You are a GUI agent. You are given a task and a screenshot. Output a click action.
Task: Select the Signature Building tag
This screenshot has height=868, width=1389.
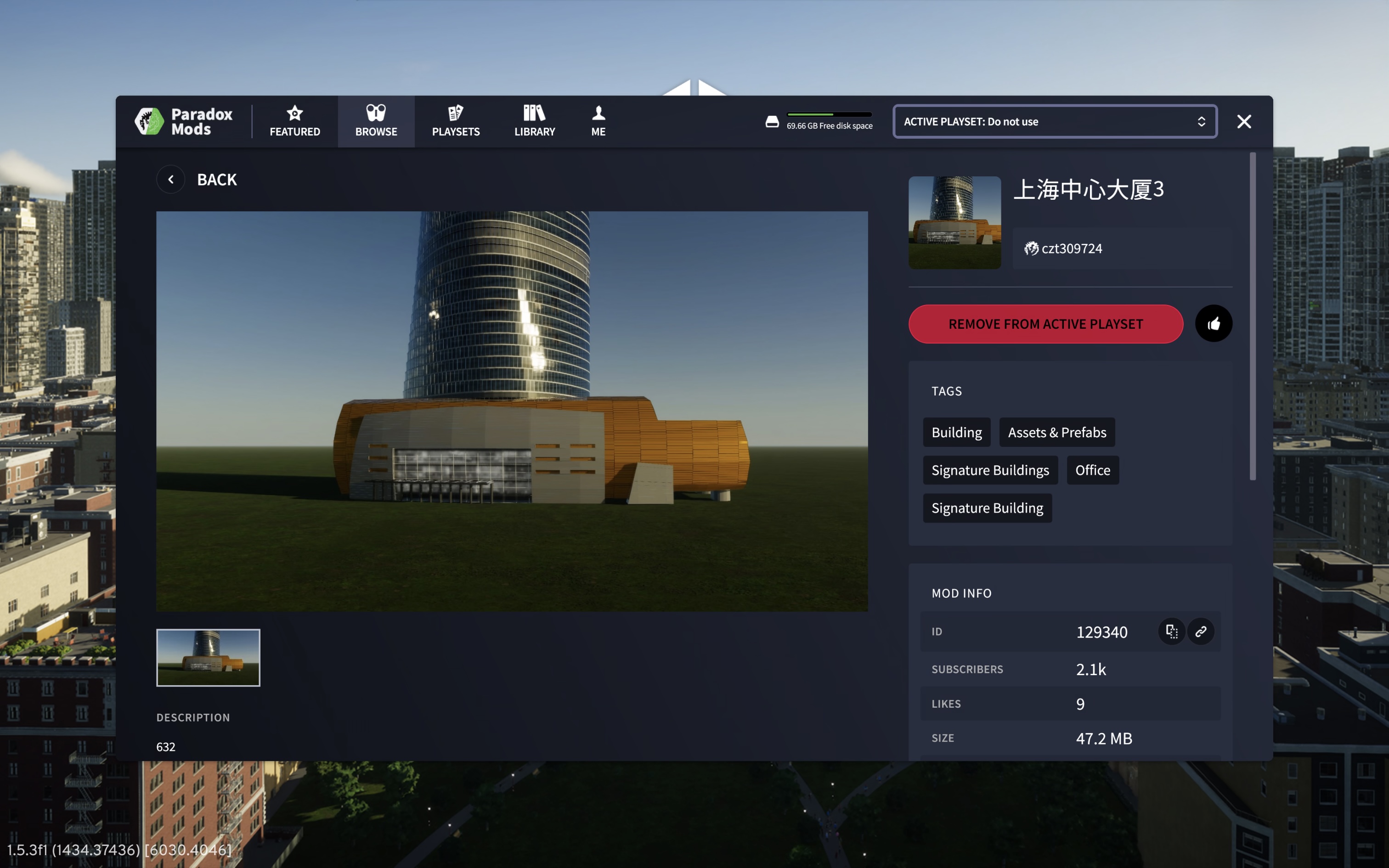(987, 508)
